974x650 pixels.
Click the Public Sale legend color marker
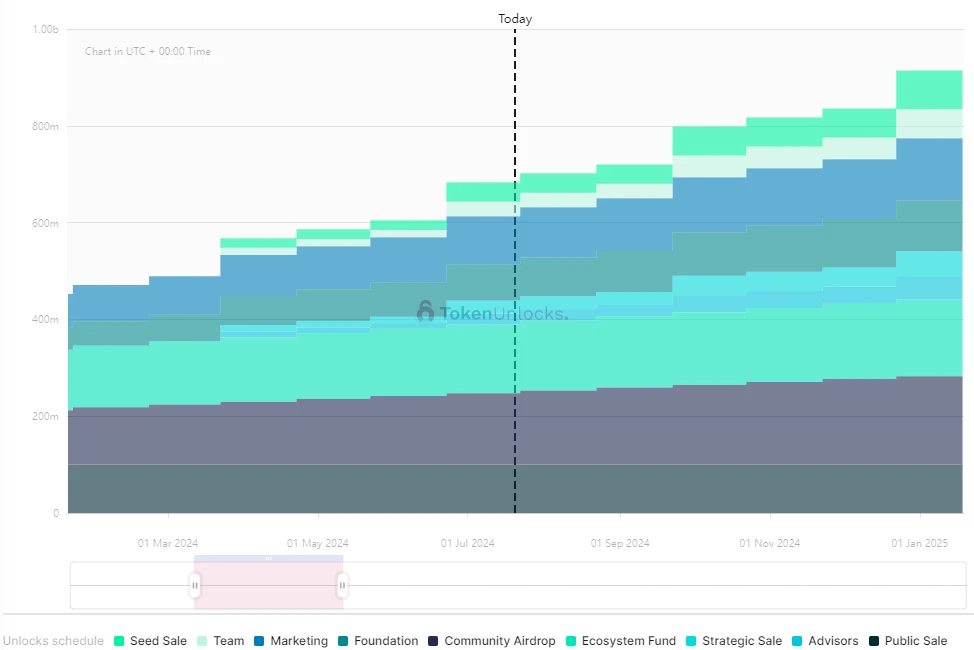click(874, 641)
